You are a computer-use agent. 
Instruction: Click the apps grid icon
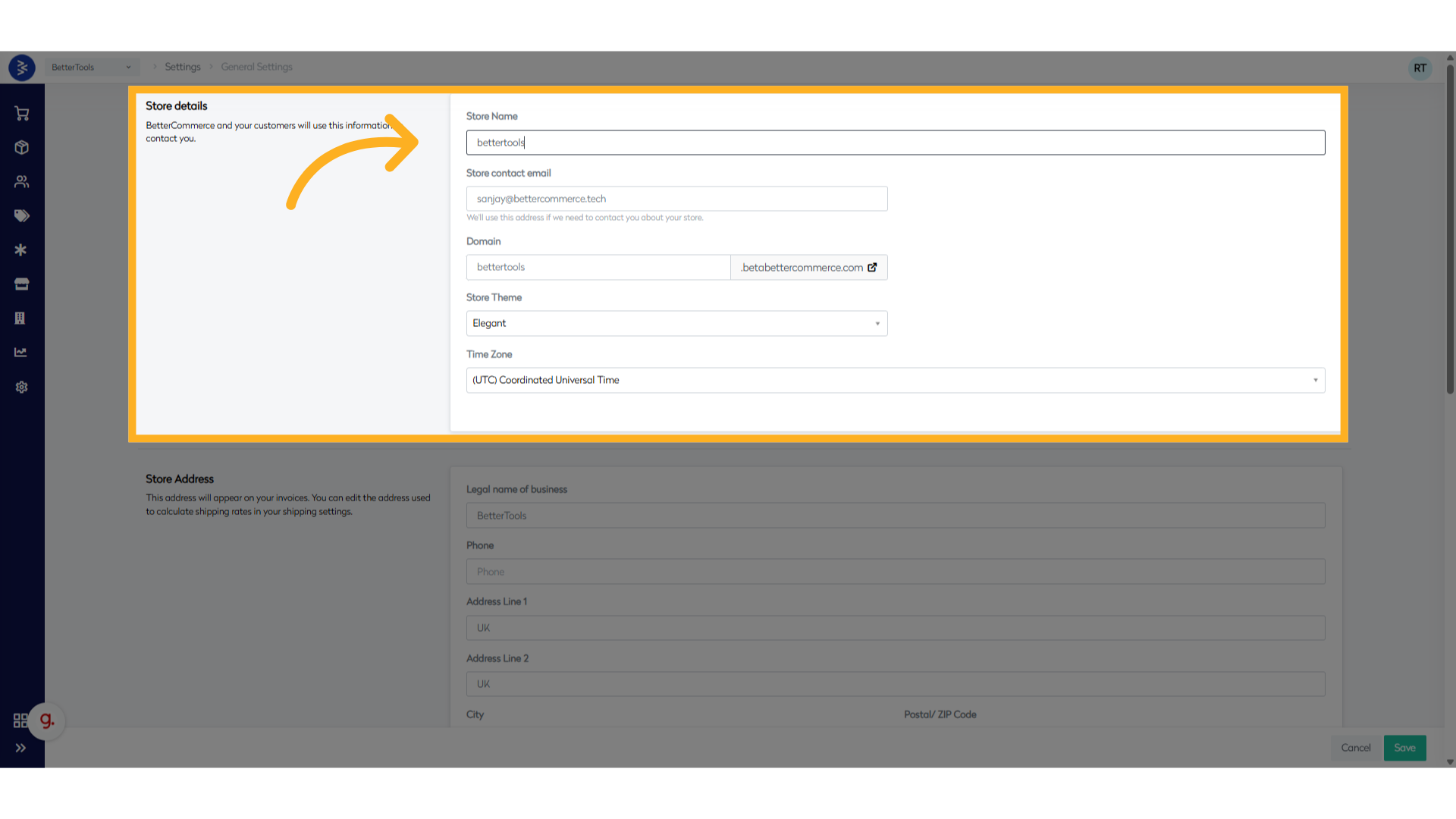point(20,720)
